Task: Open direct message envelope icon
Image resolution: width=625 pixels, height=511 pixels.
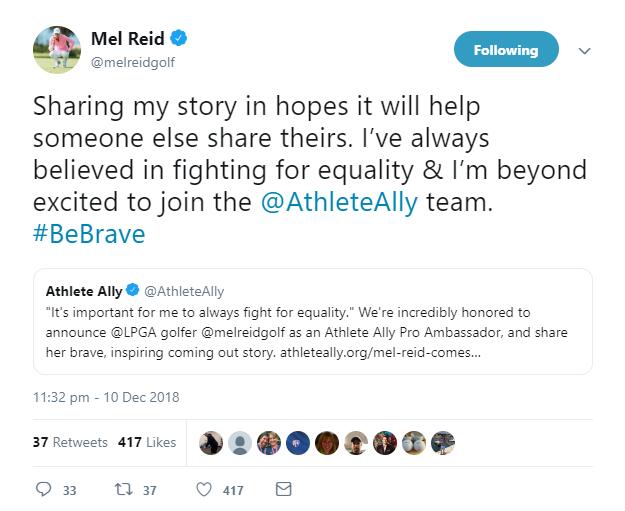Action: click(x=283, y=490)
